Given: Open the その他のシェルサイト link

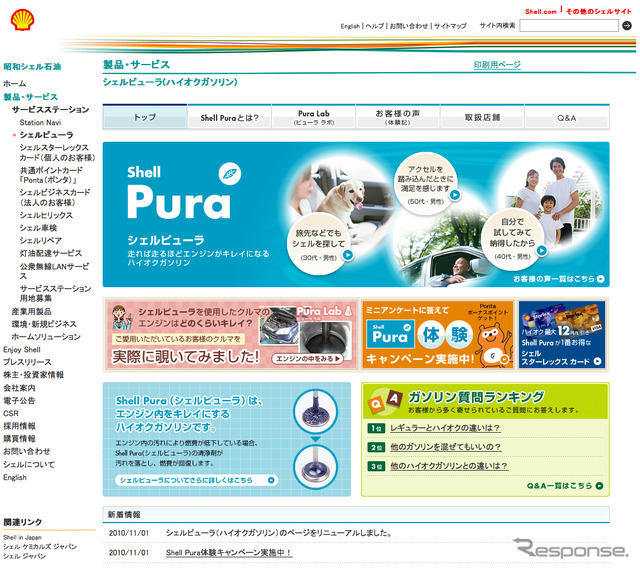Looking at the screenshot, I should click(x=598, y=11).
